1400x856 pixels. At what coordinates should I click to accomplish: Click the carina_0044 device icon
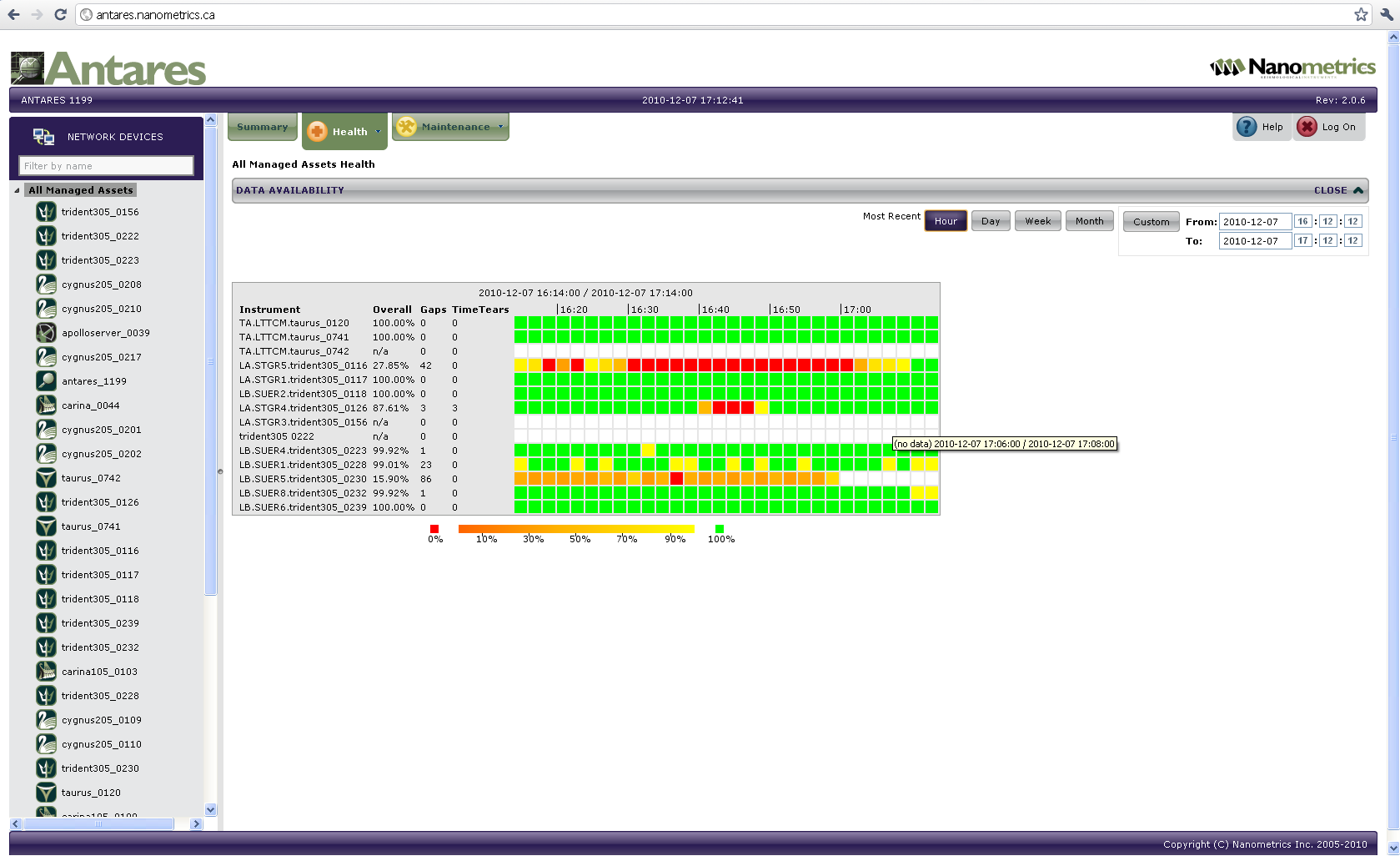click(x=46, y=405)
